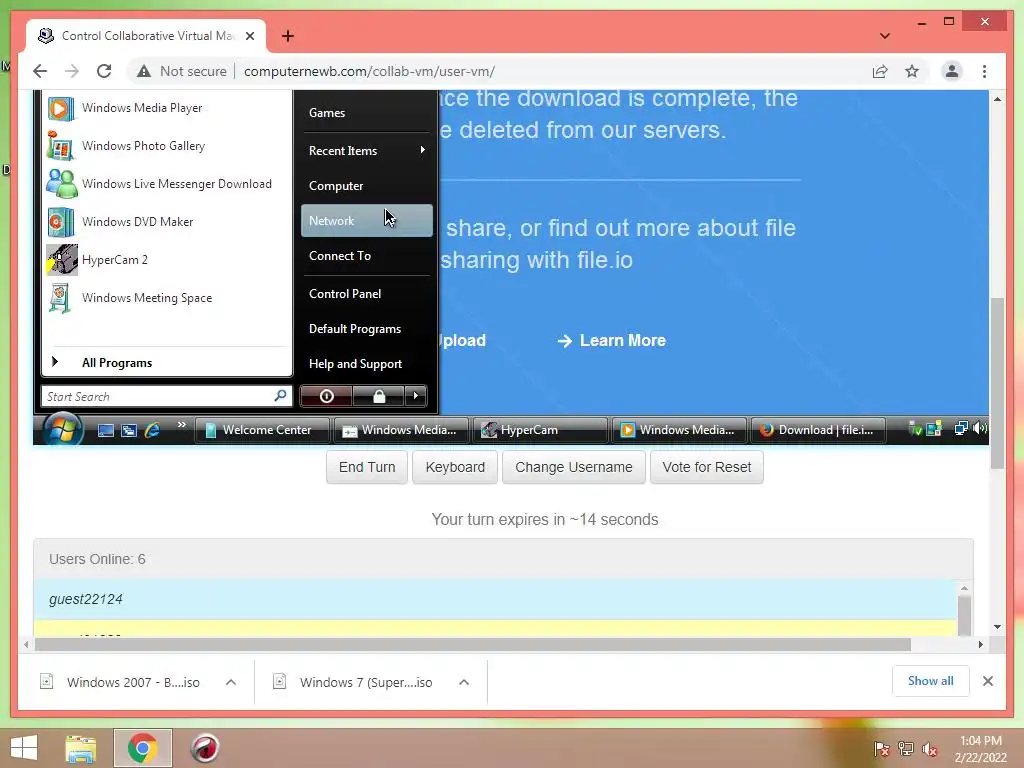1024x768 pixels.
Task: Open File Explorer on host taskbar
Action: tap(81, 748)
